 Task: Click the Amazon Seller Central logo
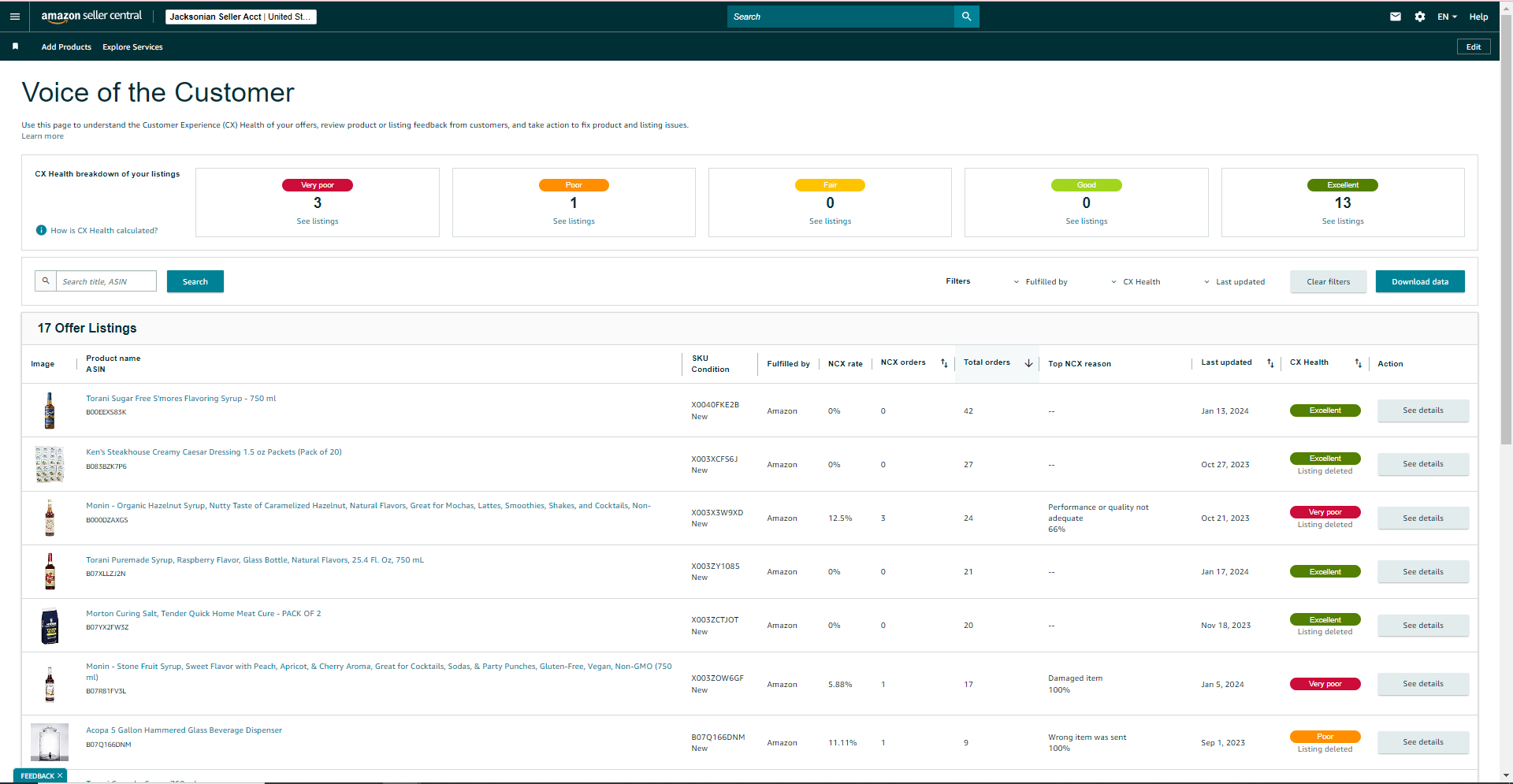(x=91, y=16)
